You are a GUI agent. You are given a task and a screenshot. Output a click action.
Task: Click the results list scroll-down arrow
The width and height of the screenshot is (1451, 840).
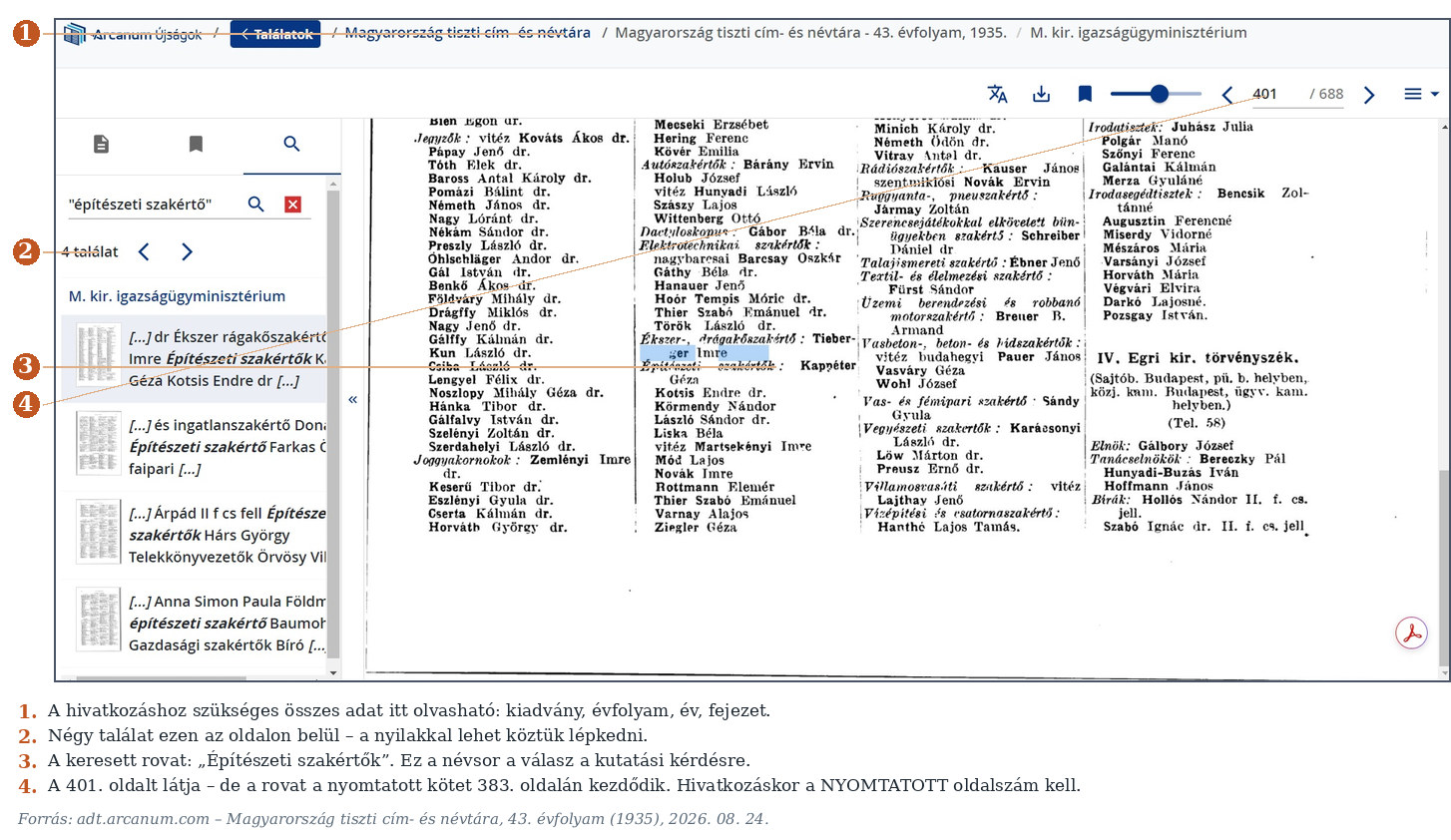click(333, 672)
